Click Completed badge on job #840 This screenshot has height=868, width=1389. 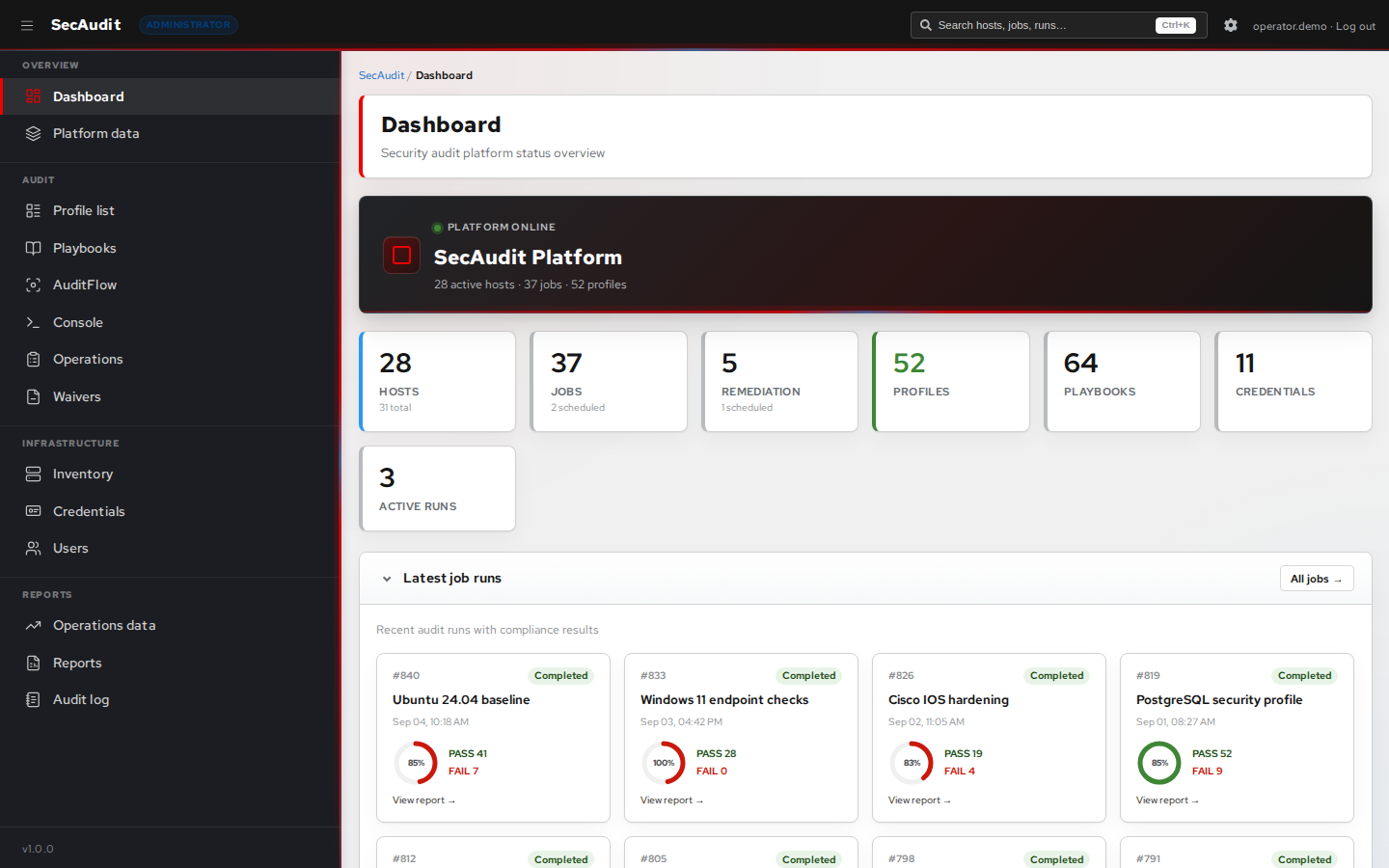pyautogui.click(x=560, y=676)
